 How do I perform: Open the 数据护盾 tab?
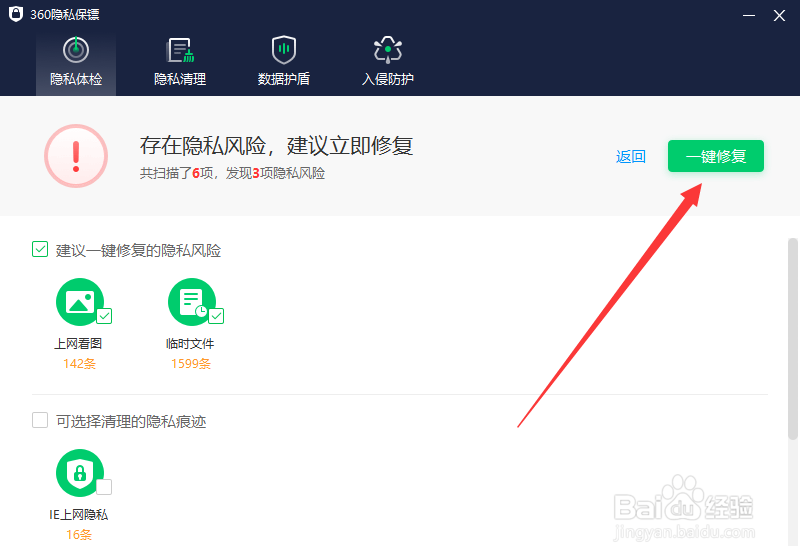284,63
